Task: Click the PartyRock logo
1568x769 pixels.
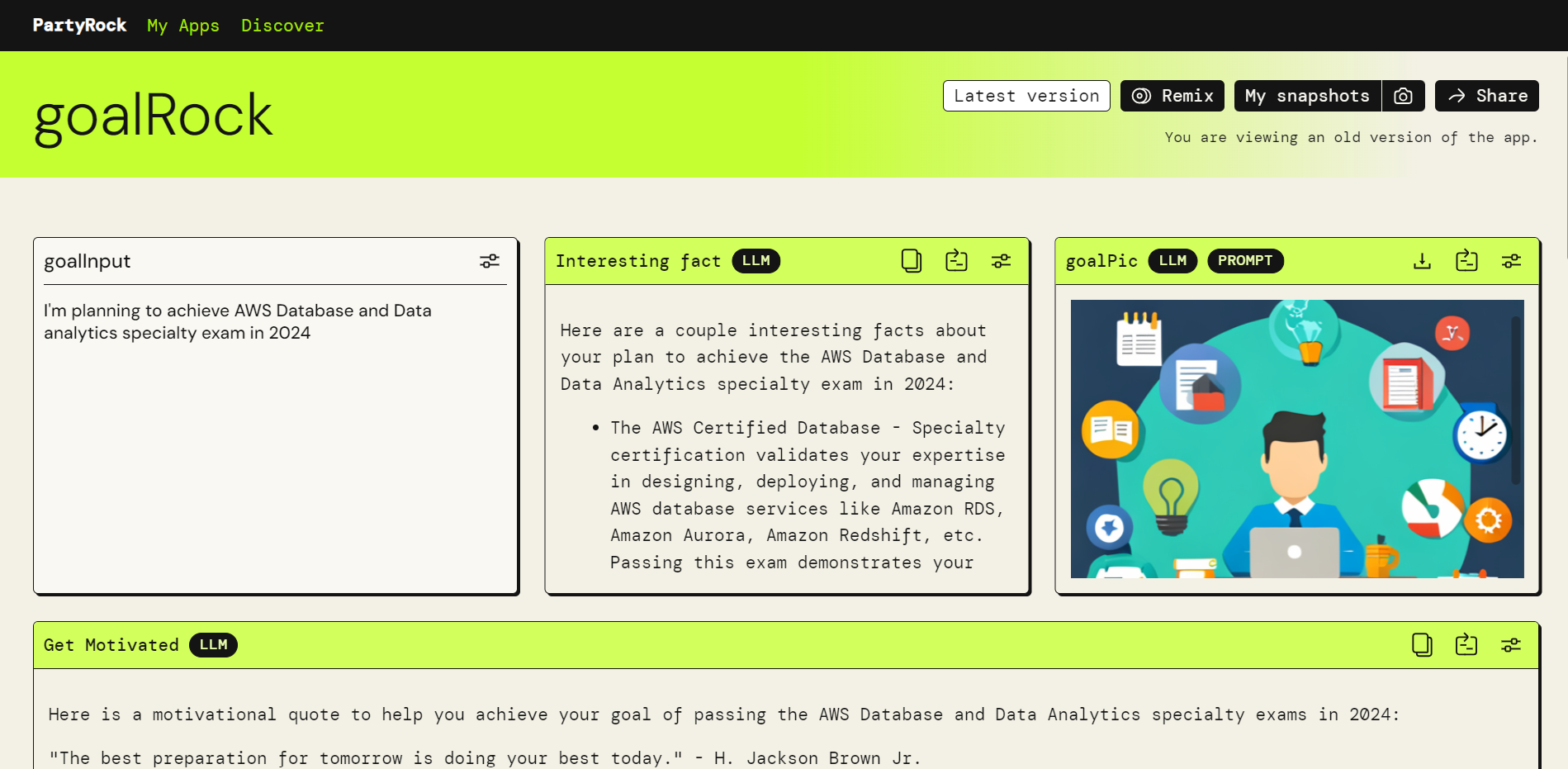Action: click(x=79, y=26)
